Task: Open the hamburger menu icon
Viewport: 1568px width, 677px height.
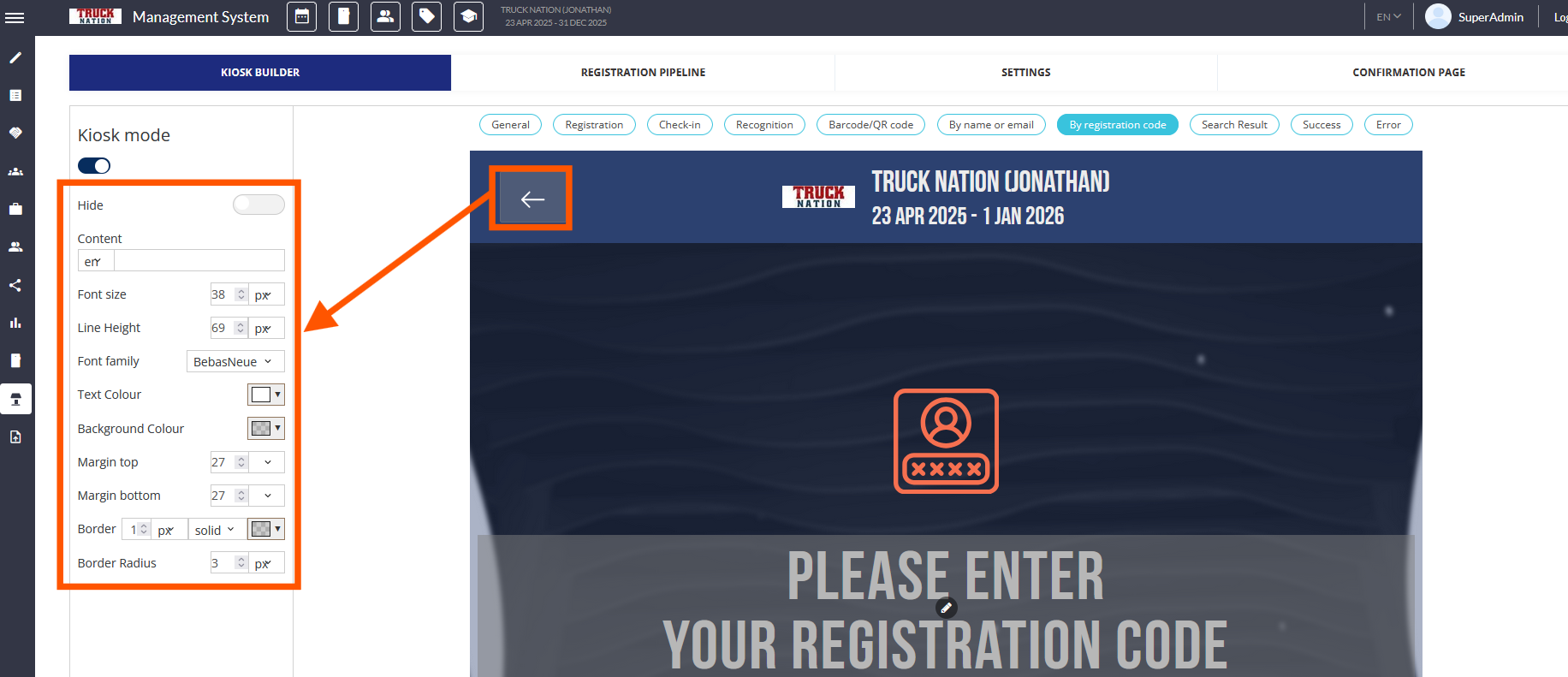Action: pos(15,17)
